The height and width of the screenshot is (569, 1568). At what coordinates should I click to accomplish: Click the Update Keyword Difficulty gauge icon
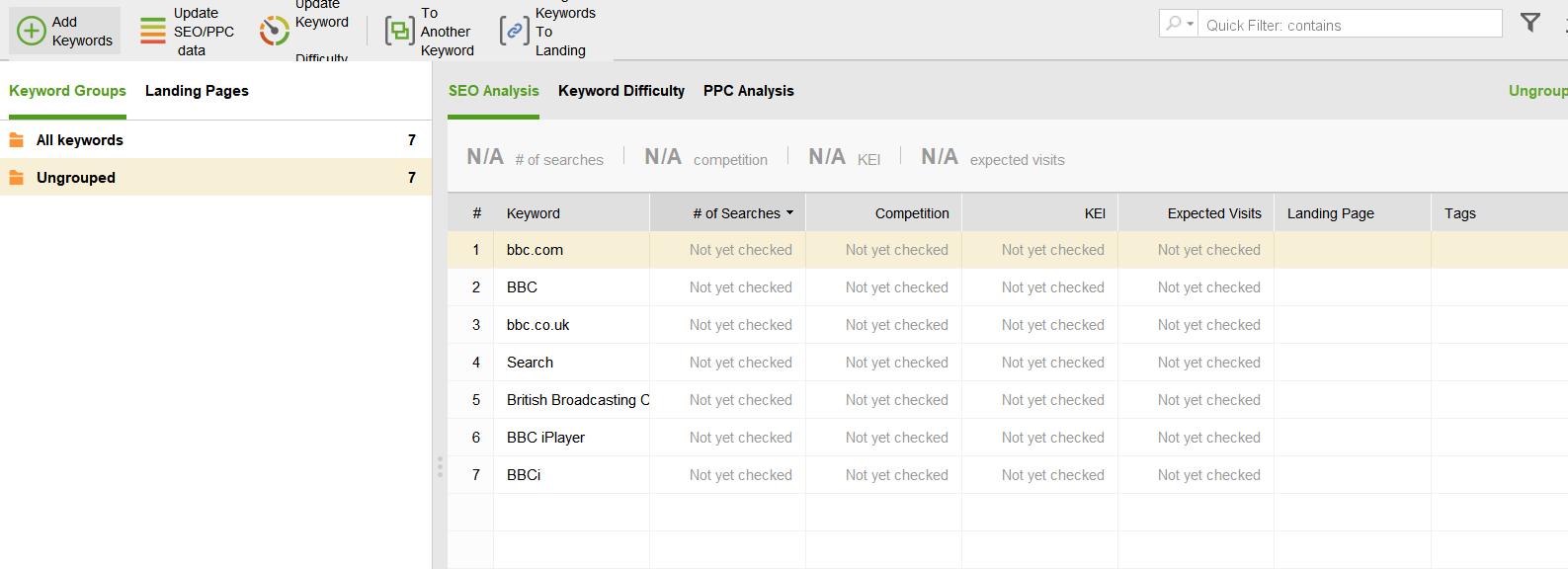[274, 31]
